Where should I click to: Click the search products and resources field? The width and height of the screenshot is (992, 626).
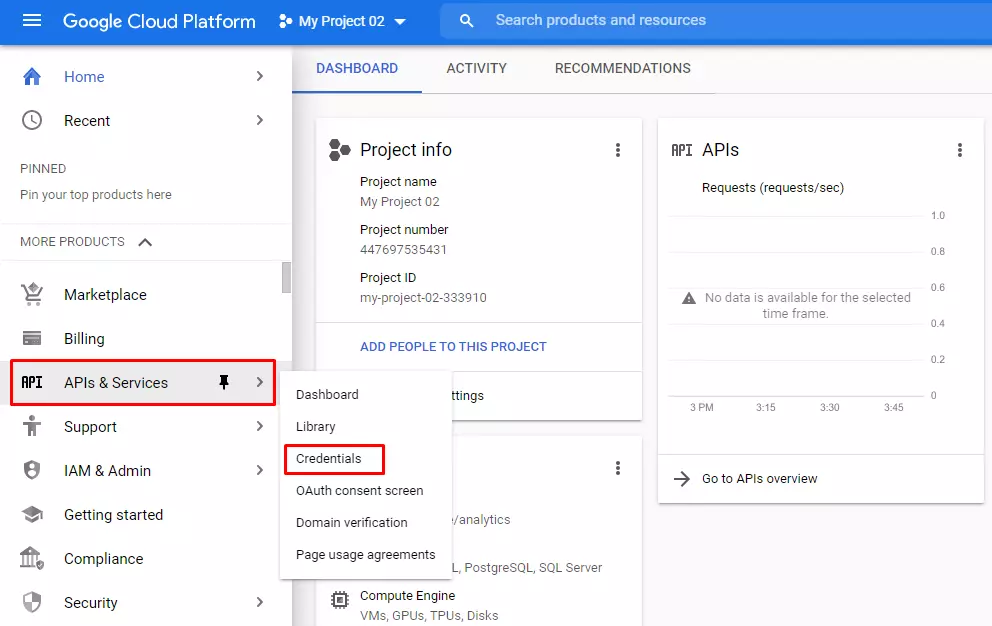click(x=716, y=21)
